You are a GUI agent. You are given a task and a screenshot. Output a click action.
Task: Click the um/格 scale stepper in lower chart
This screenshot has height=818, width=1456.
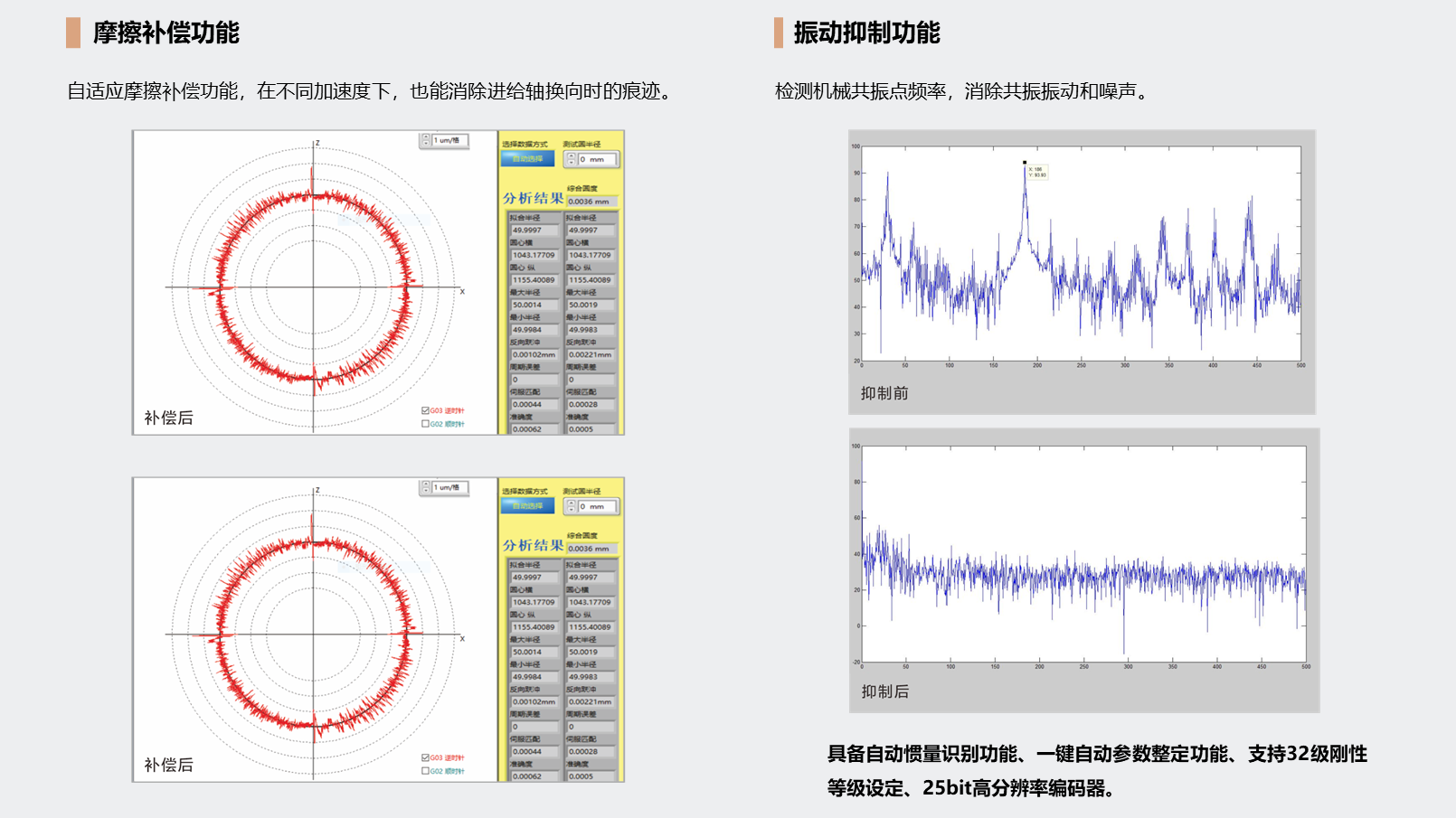point(426,487)
